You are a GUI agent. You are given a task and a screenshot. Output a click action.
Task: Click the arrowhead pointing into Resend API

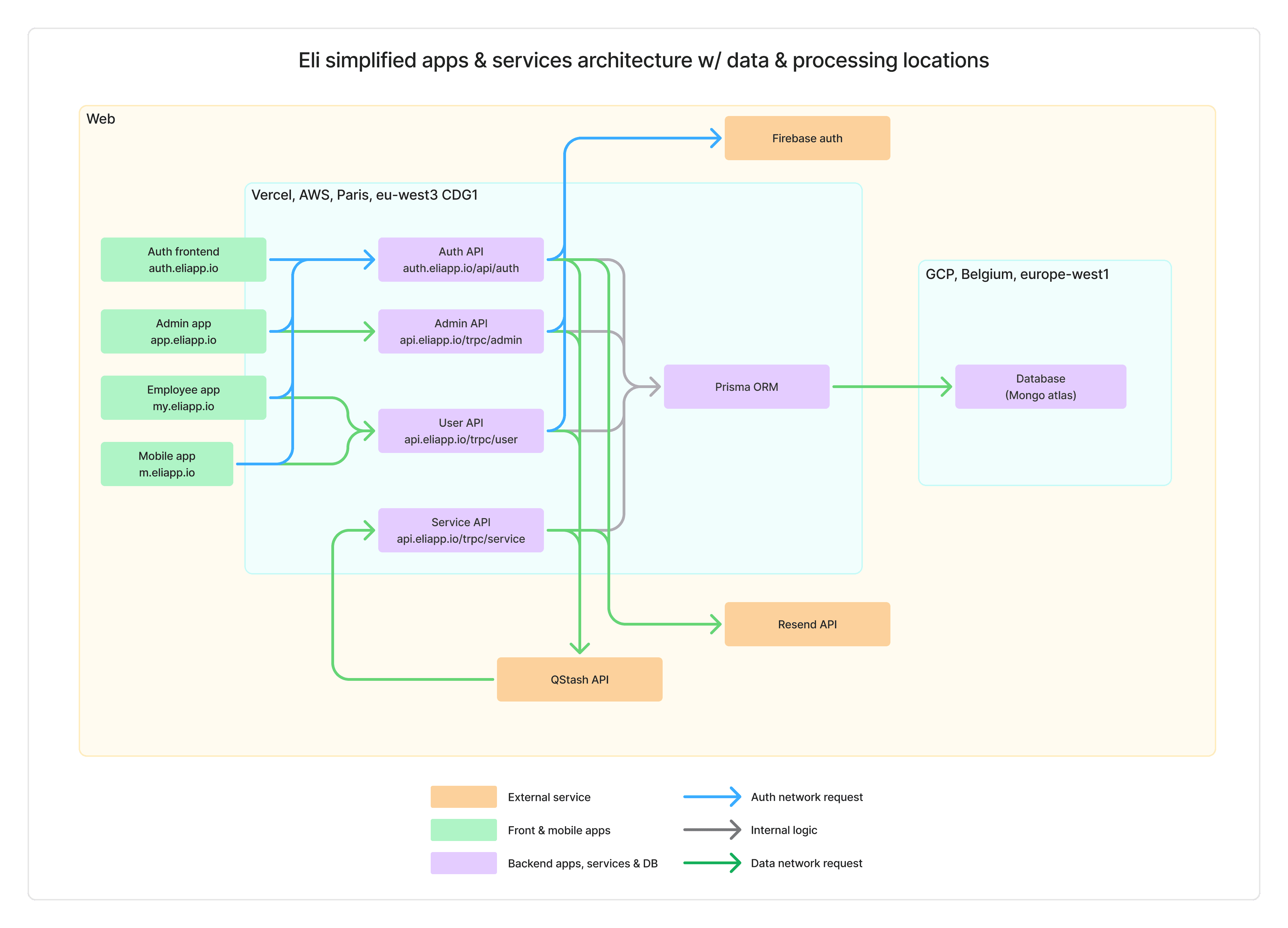pos(716,624)
